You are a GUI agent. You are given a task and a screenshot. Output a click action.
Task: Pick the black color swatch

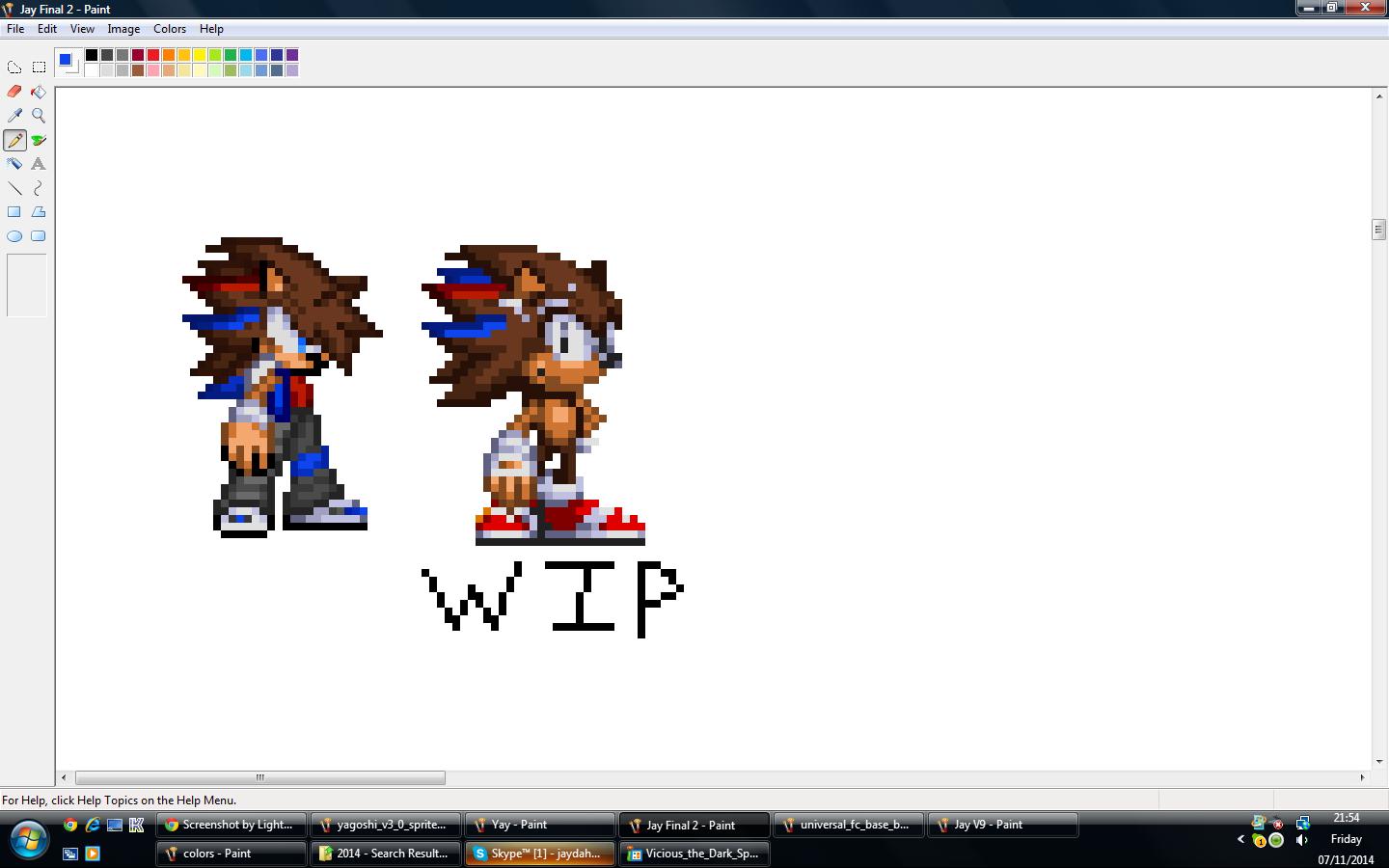click(x=92, y=55)
